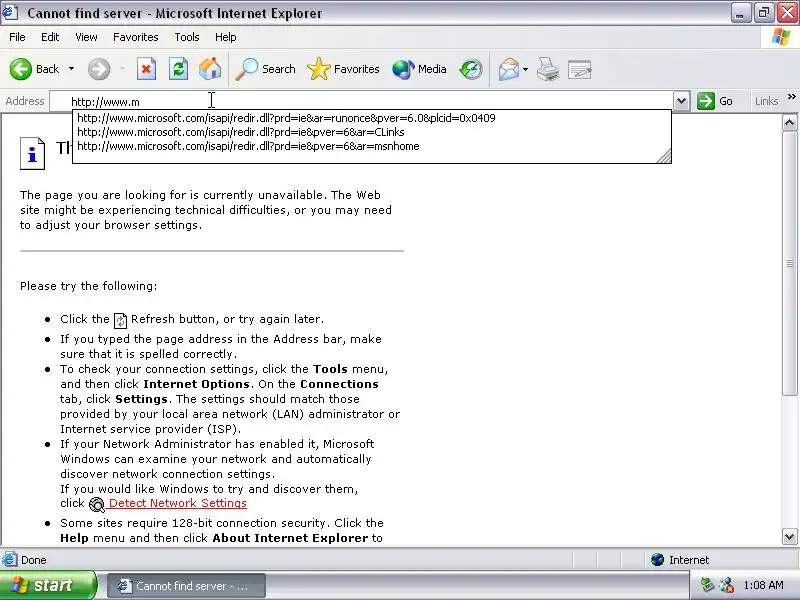Expand the Mail button dropdown arrow
This screenshot has height=600, width=800.
pos(526,69)
